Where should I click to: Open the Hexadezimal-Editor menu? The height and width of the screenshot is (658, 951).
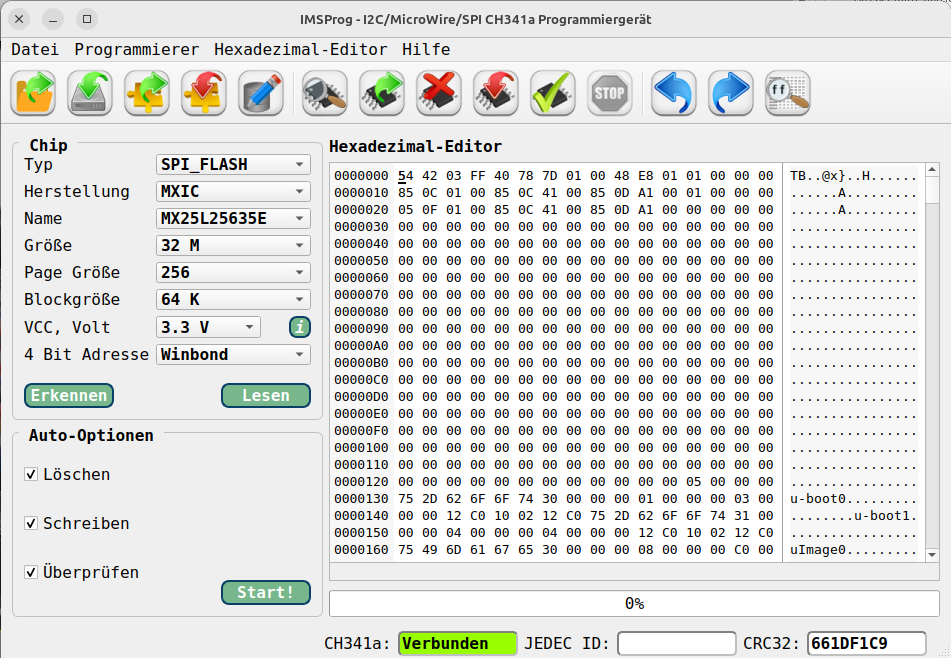300,50
